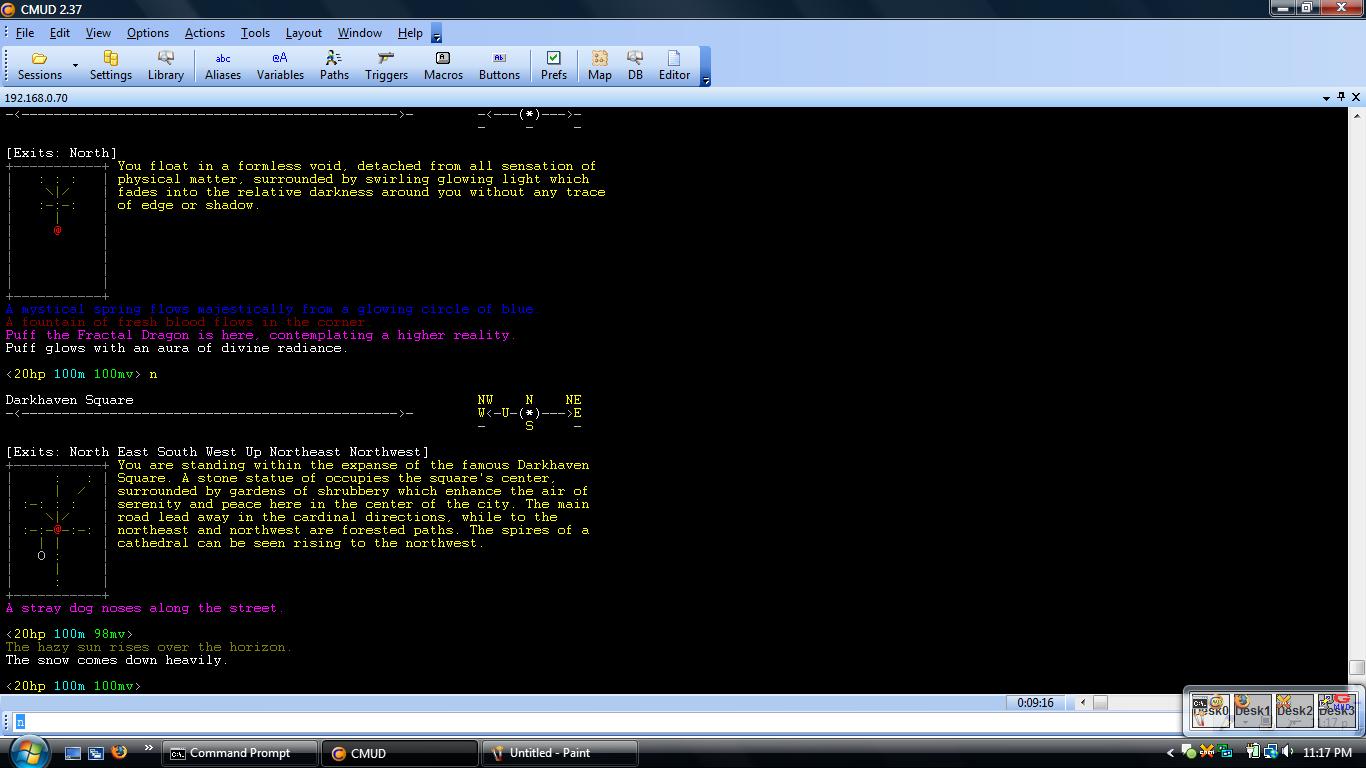Open the Sessions toolbar button

click(39, 66)
